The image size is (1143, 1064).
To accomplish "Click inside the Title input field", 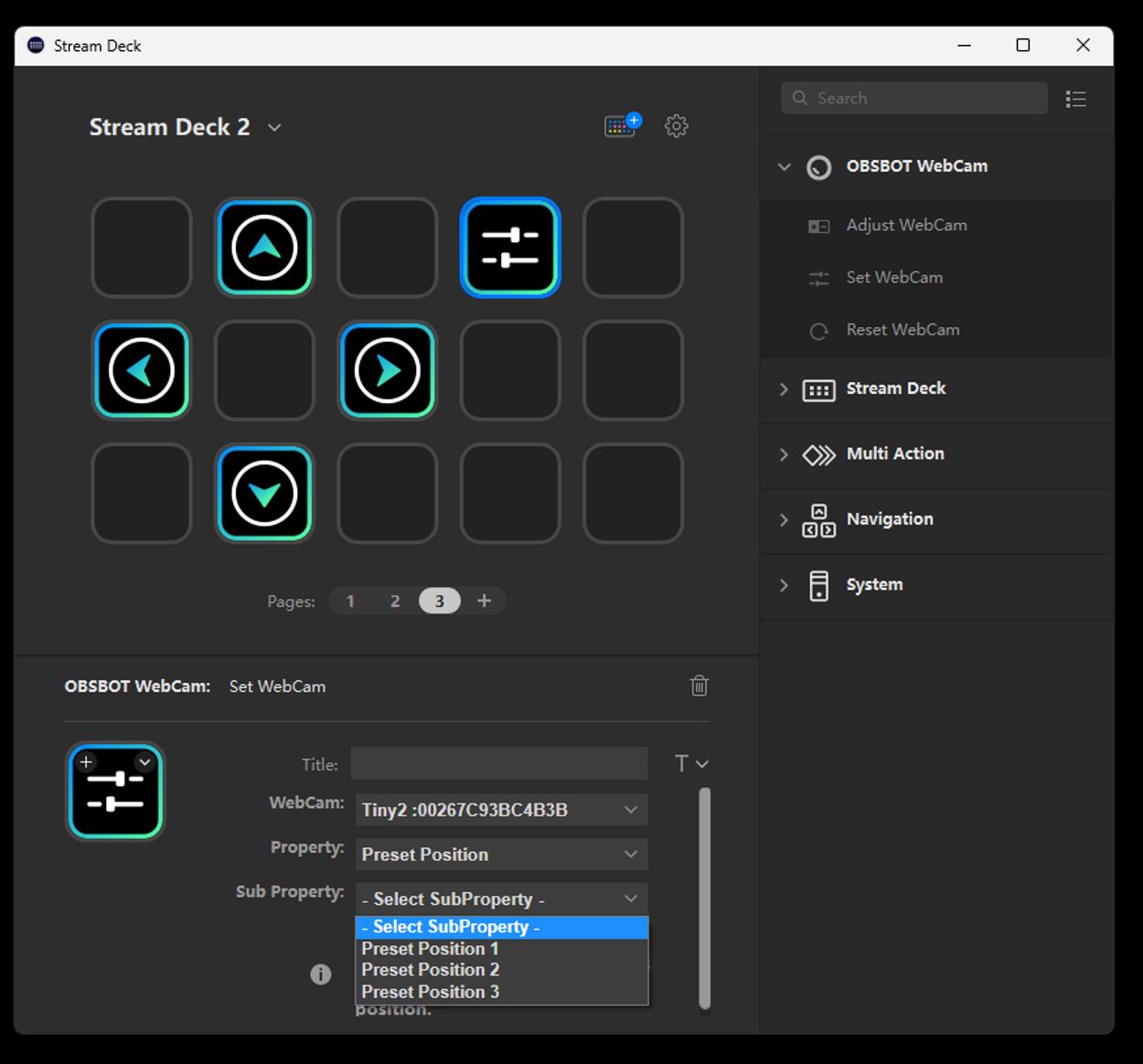I will [x=498, y=762].
